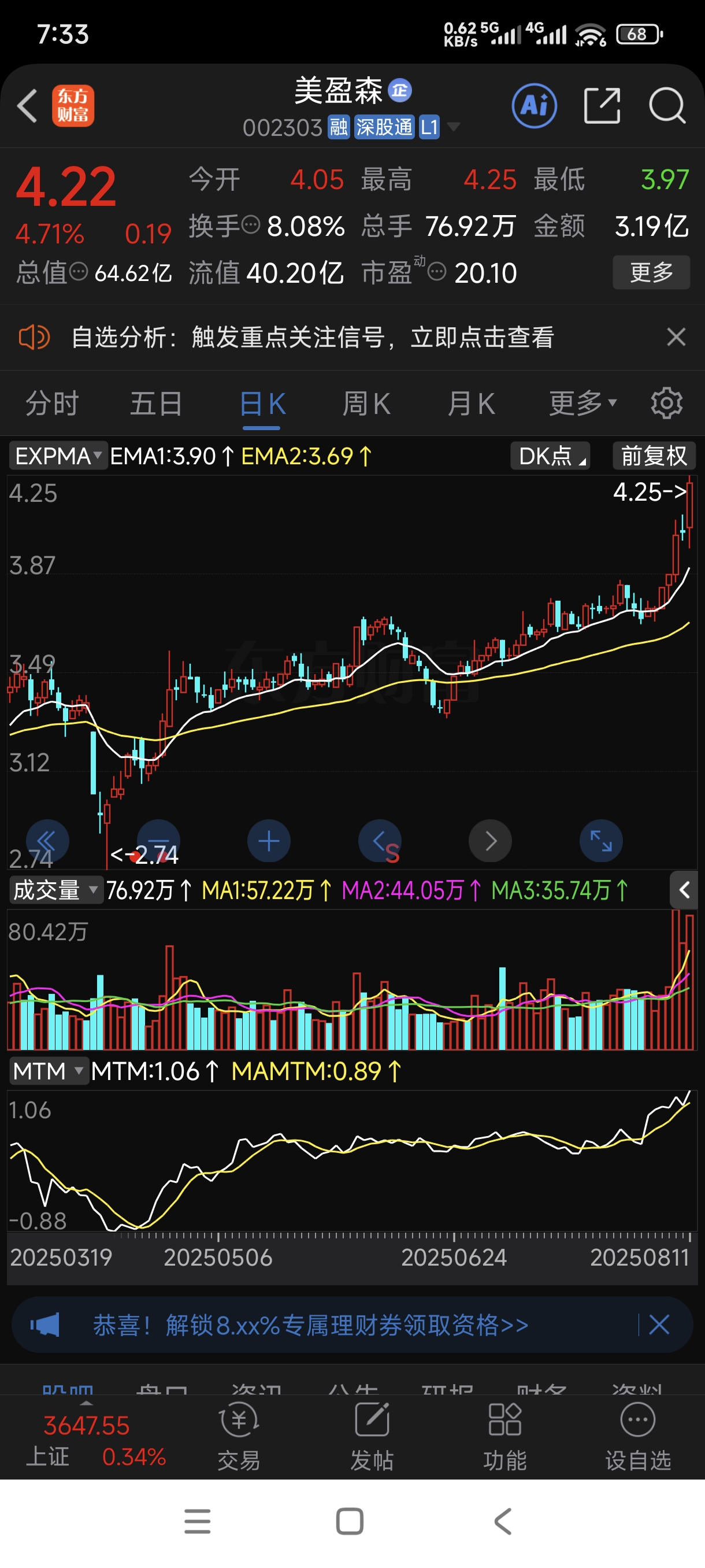Image resolution: width=705 pixels, height=1568 pixels.
Task: Open the 功能 functions button
Action: [x=505, y=1438]
